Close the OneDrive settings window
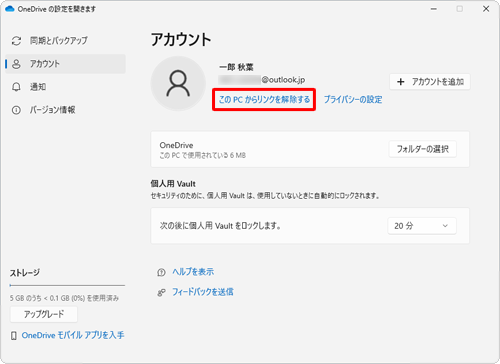Screen dimensions: 500x364 [486, 9]
